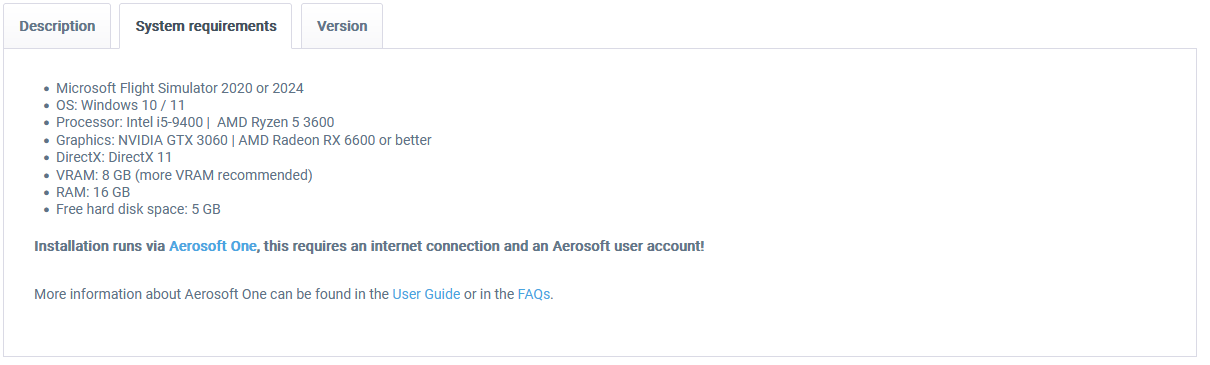Click the Free hard disk space: 5 GB item
Image resolution: width=1210 pixels, height=365 pixels.
pyautogui.click(x=138, y=210)
